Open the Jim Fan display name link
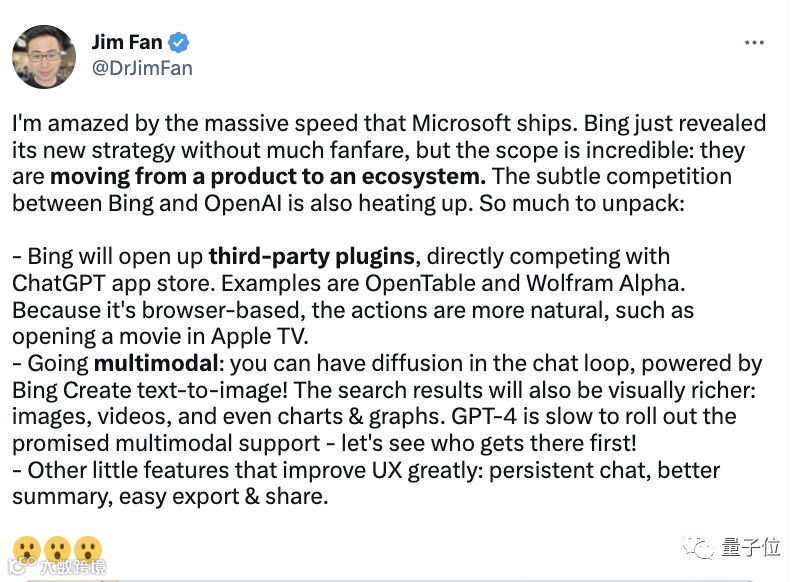 point(127,42)
